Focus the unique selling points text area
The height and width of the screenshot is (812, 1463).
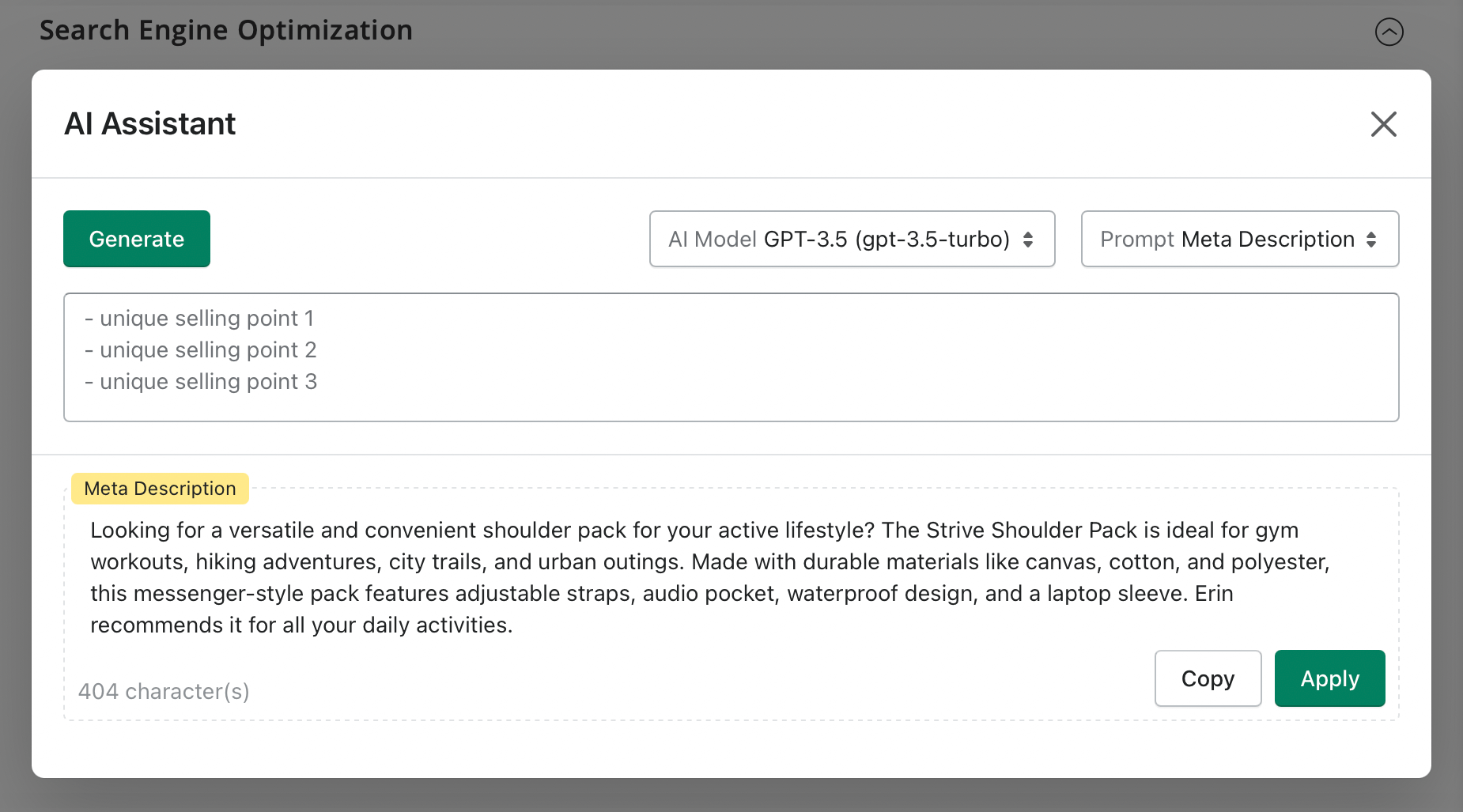click(731, 357)
